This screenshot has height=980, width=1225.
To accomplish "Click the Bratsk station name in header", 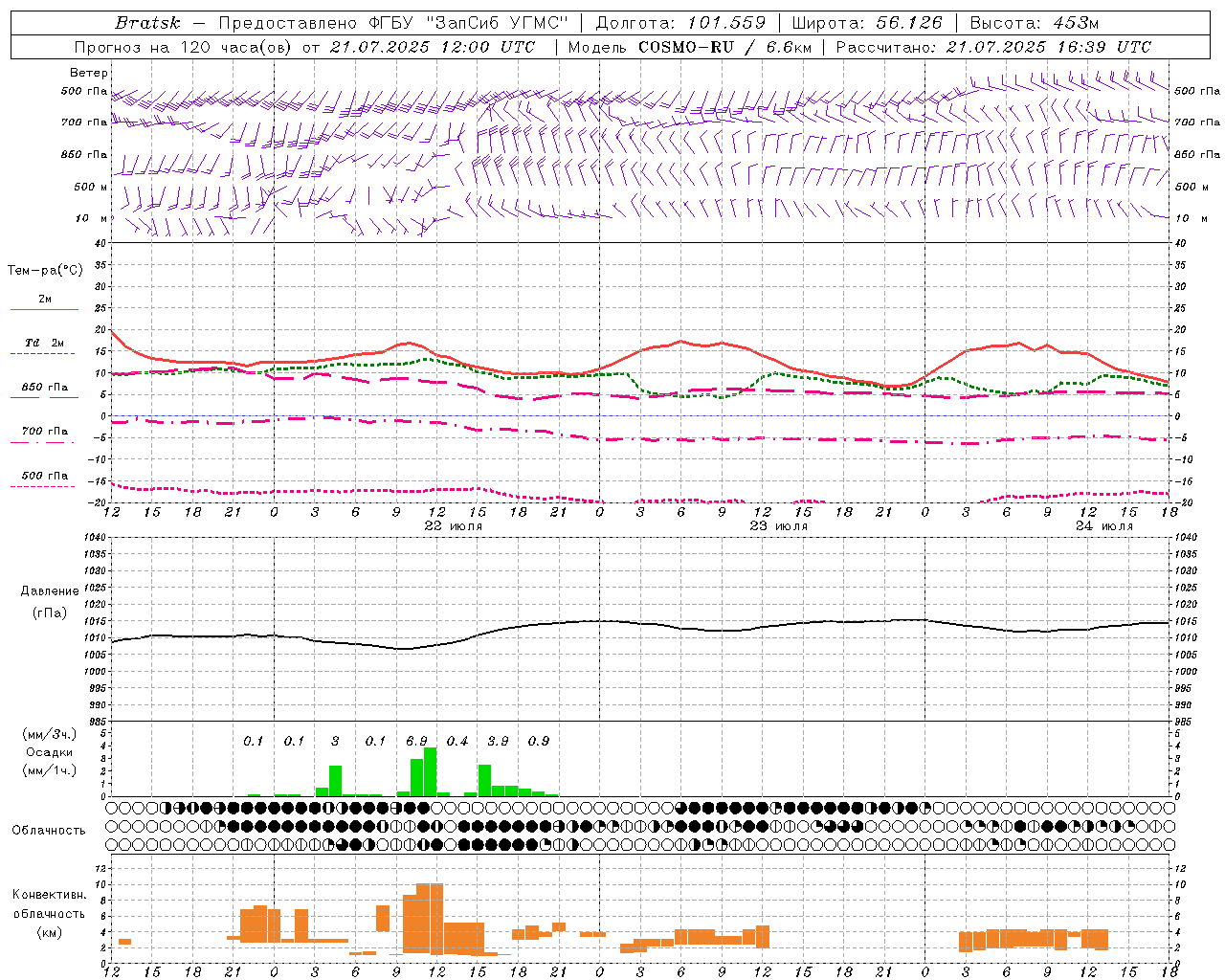I will [x=146, y=23].
